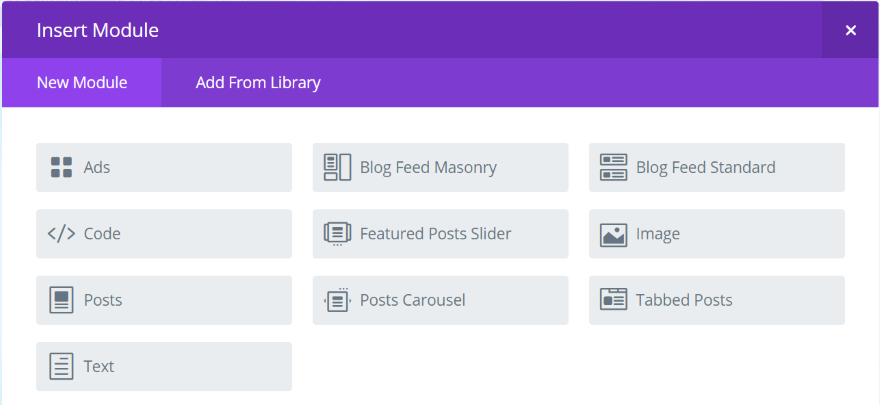Click the Image module picture icon
The height and width of the screenshot is (405, 880).
coord(613,234)
